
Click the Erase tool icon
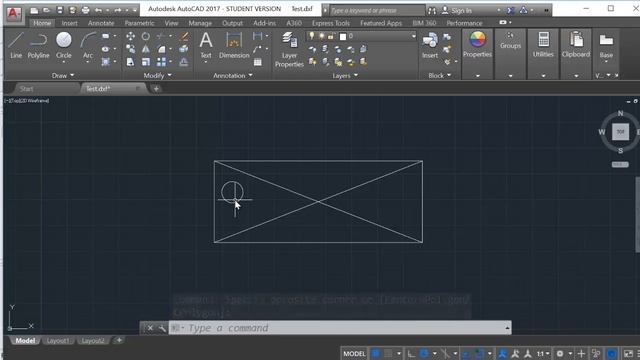(184, 37)
